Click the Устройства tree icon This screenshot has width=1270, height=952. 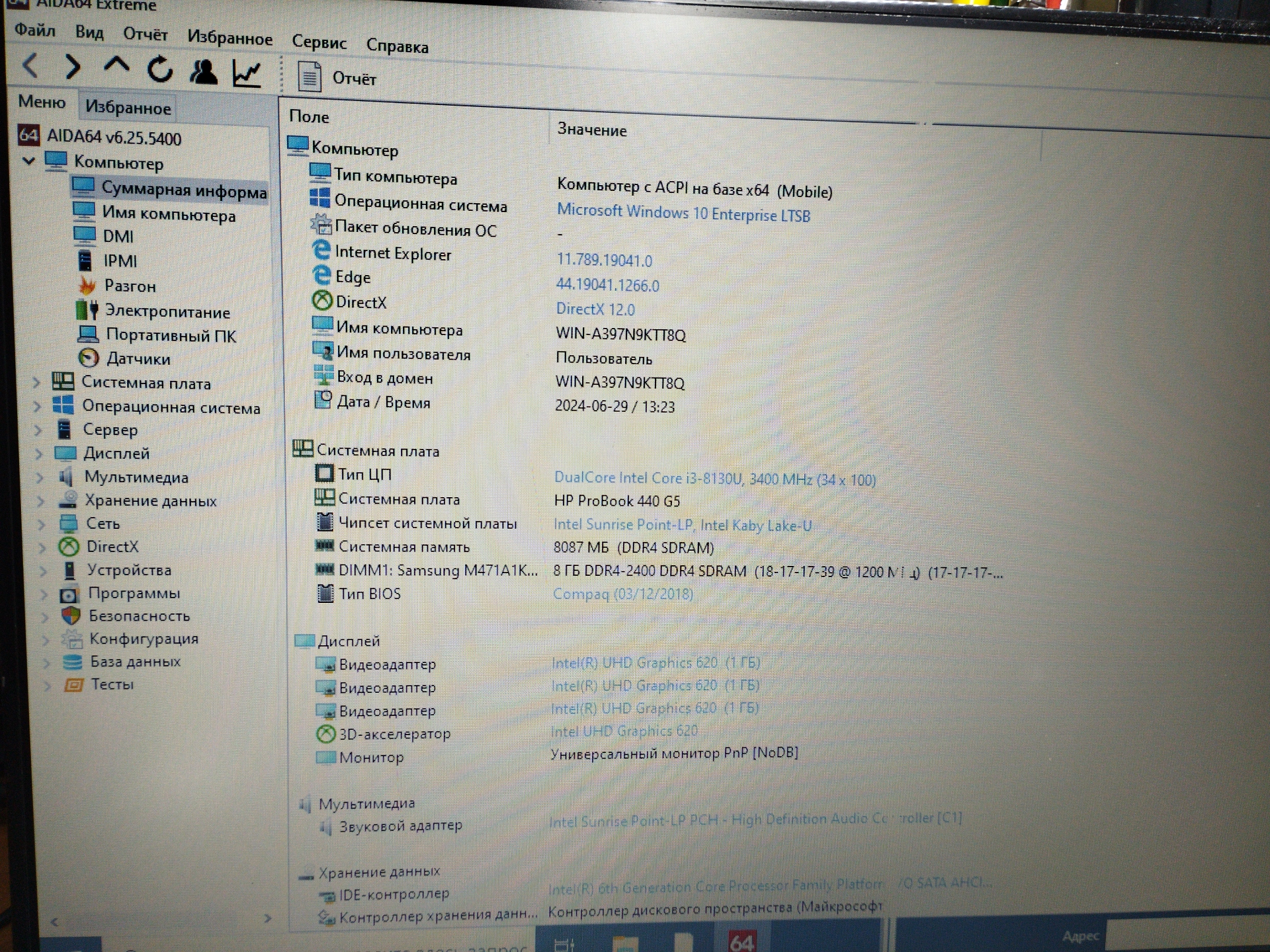[x=69, y=570]
